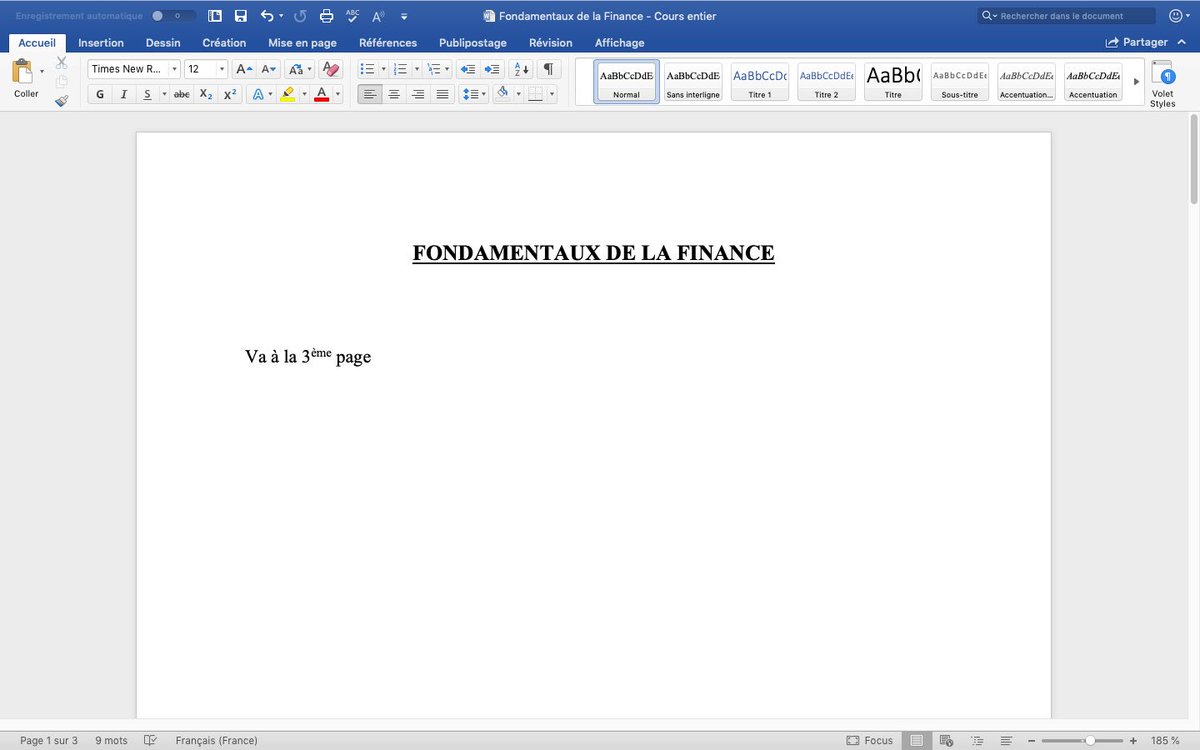This screenshot has height=750, width=1200.
Task: Click the Undo arrow icon
Action: (x=267, y=16)
